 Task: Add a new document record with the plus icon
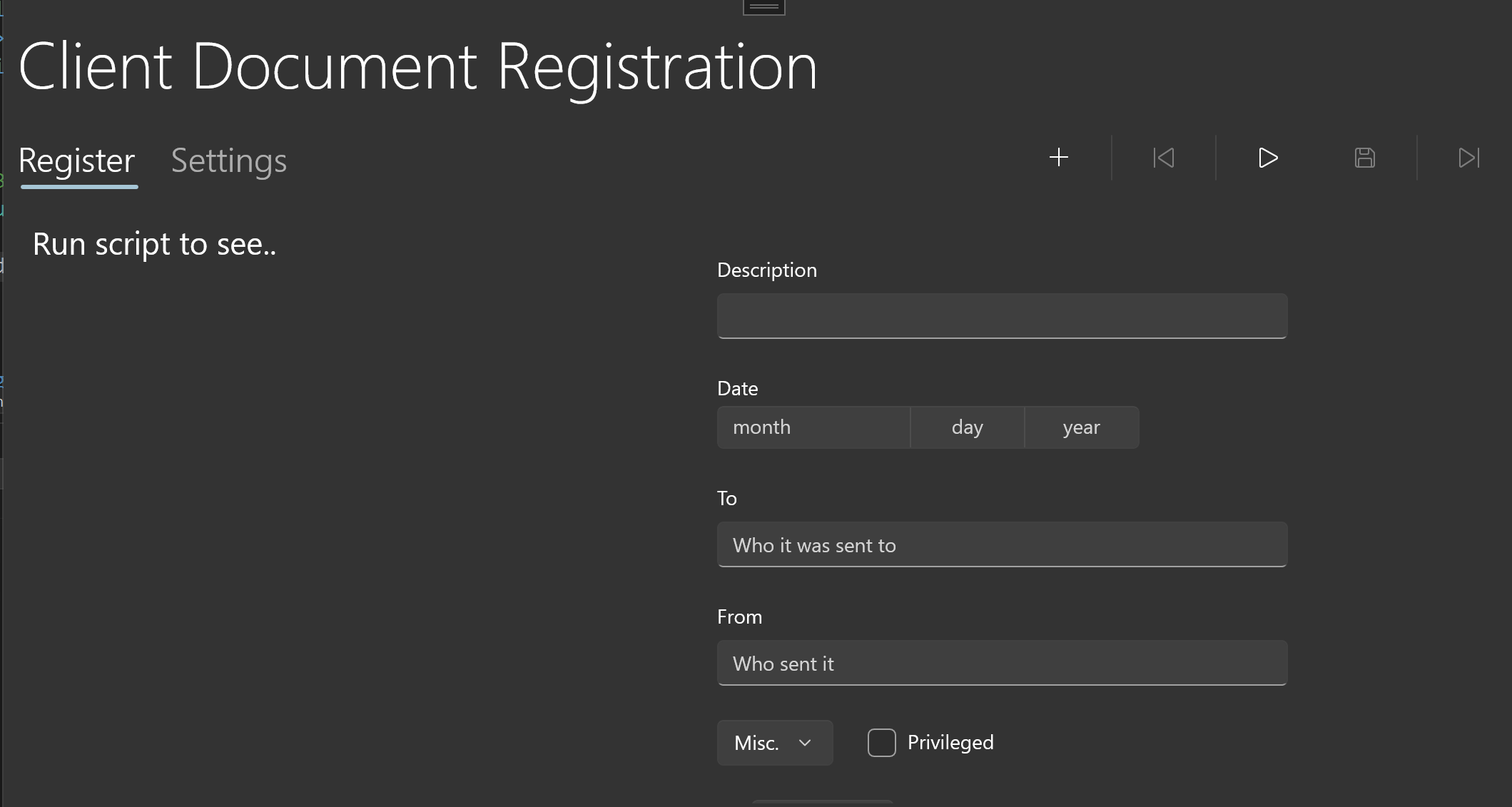[1059, 158]
